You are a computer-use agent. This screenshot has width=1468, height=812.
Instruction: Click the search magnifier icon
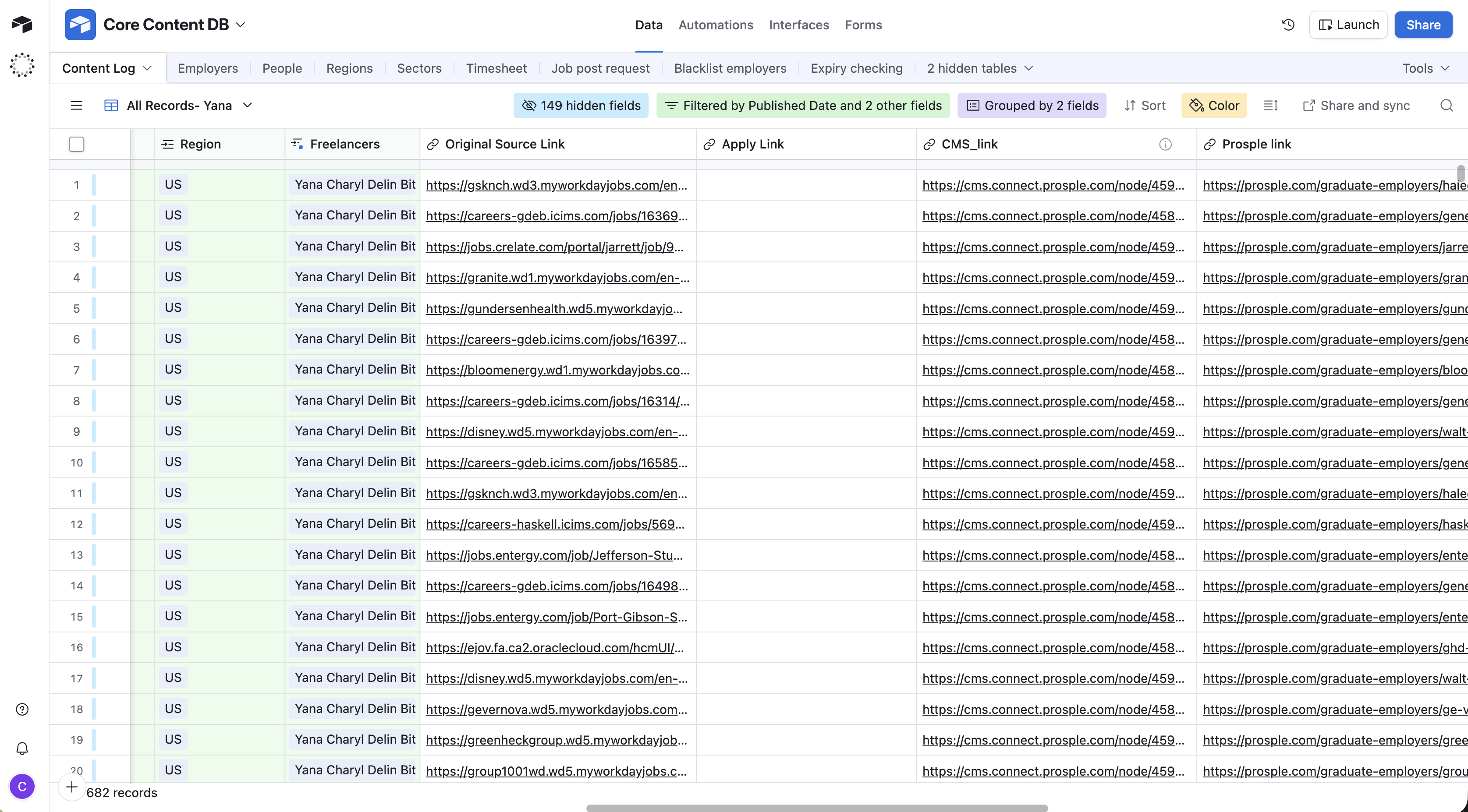point(1447,106)
